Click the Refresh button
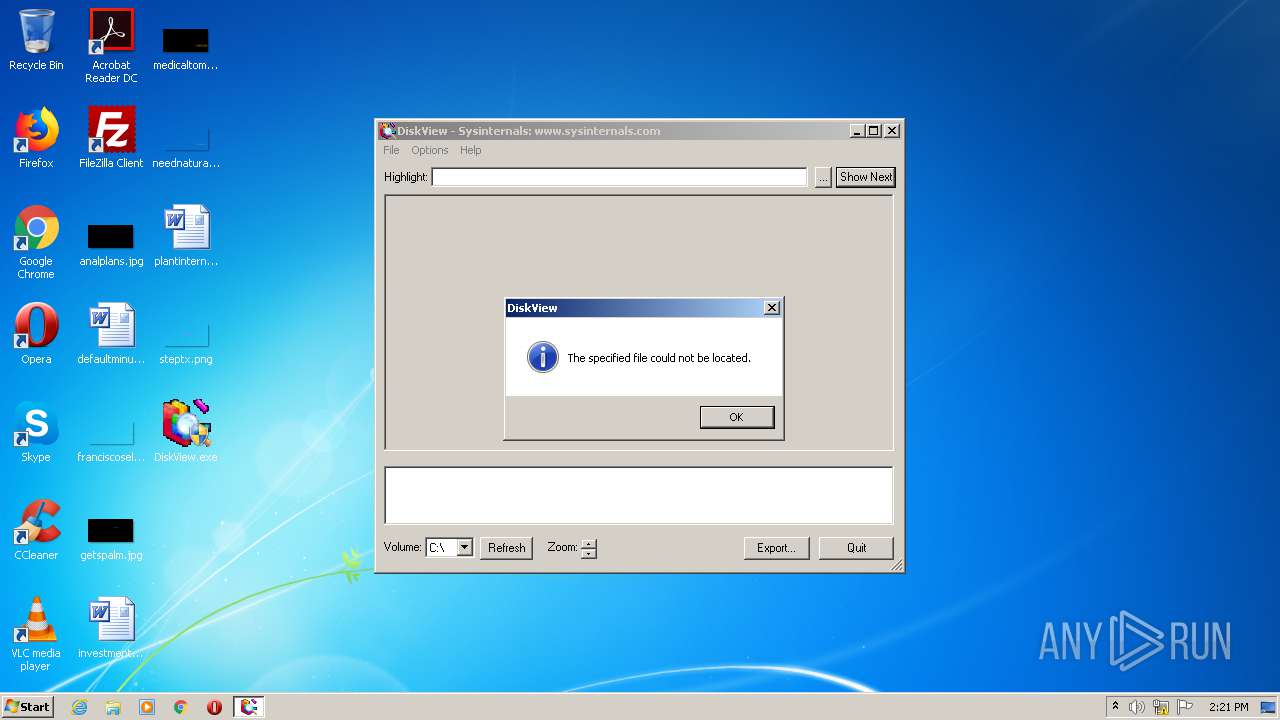 pos(506,548)
